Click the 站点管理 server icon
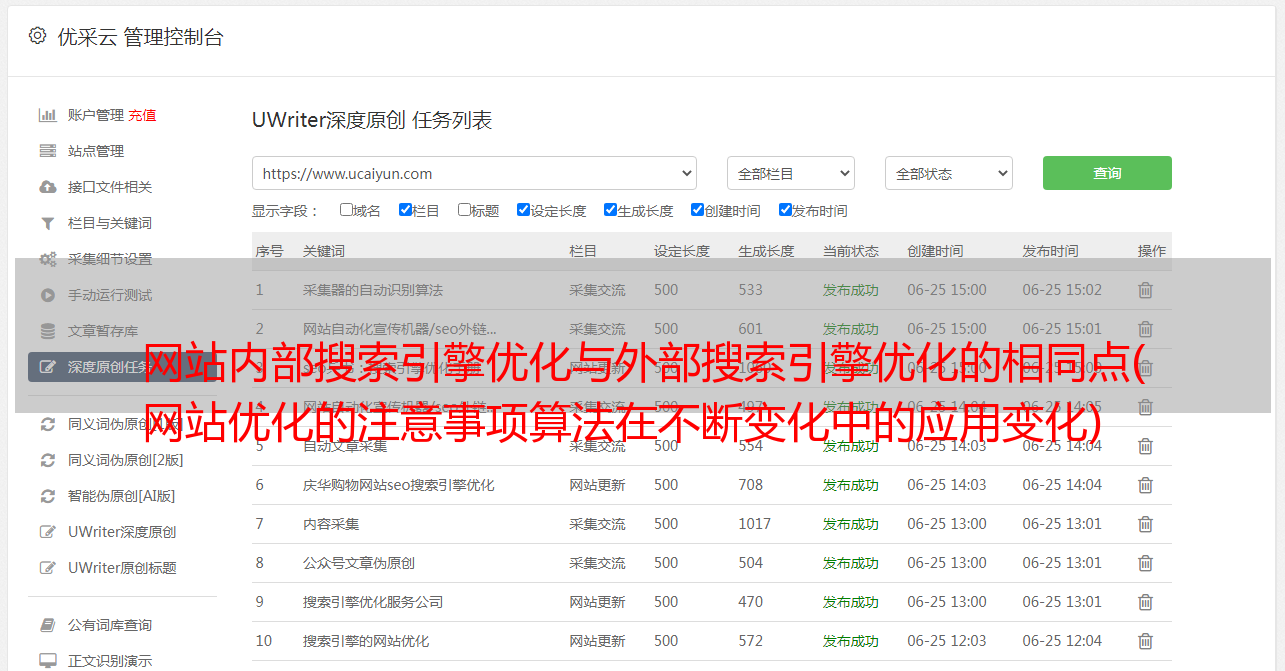This screenshot has width=1285, height=671. tap(47, 151)
